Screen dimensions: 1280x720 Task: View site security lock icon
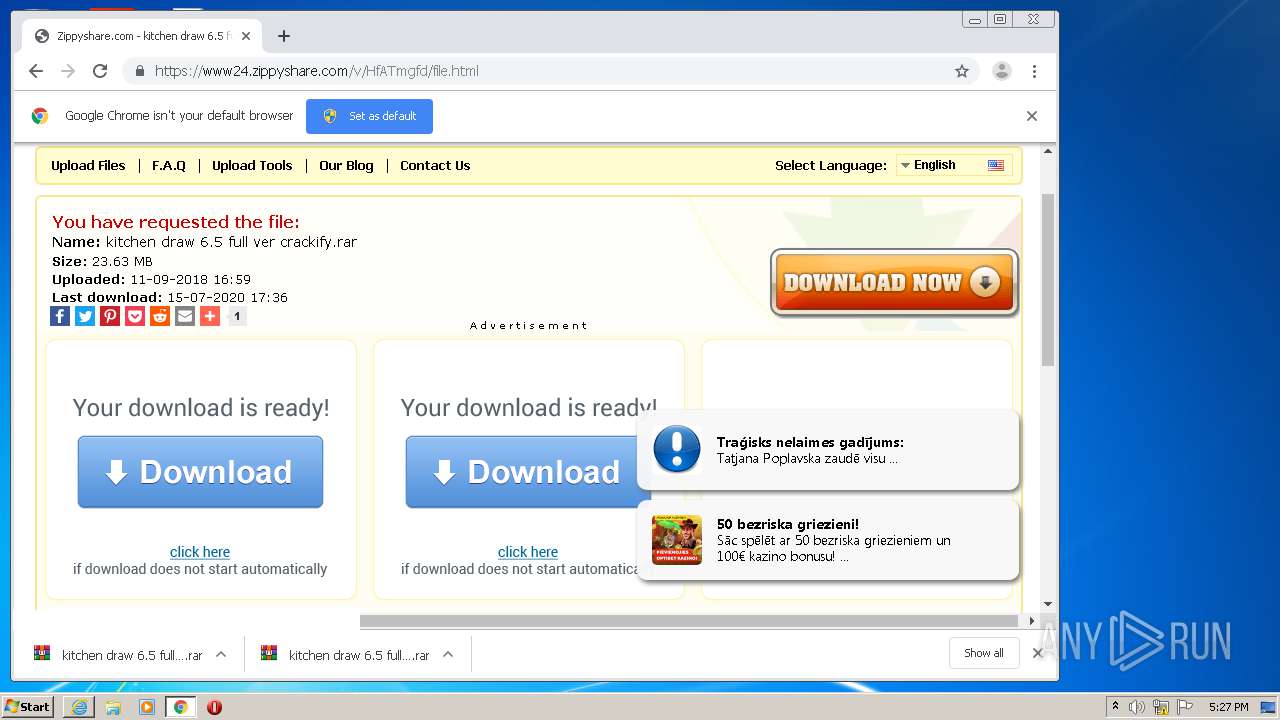coord(140,71)
